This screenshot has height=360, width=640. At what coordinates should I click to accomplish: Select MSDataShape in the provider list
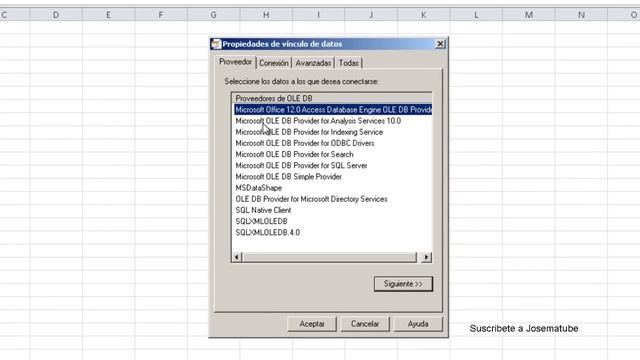pyautogui.click(x=258, y=188)
